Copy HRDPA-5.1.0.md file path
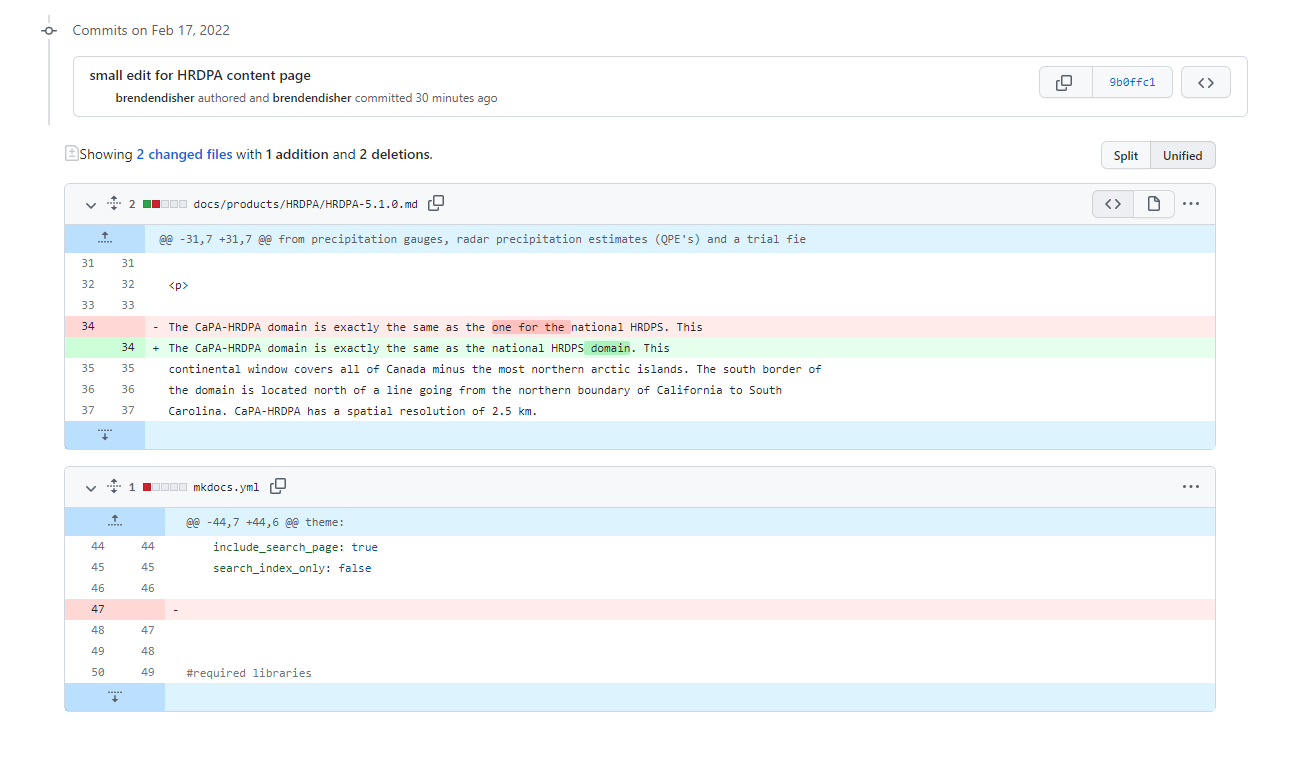 click(436, 203)
